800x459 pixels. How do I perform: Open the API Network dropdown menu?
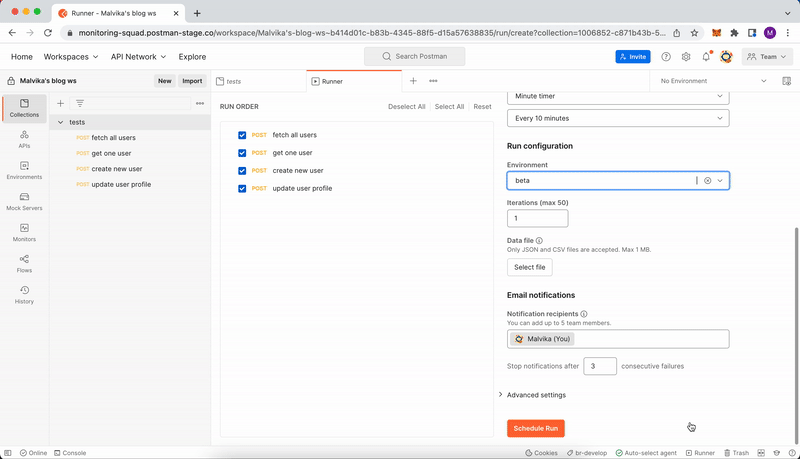(x=138, y=57)
